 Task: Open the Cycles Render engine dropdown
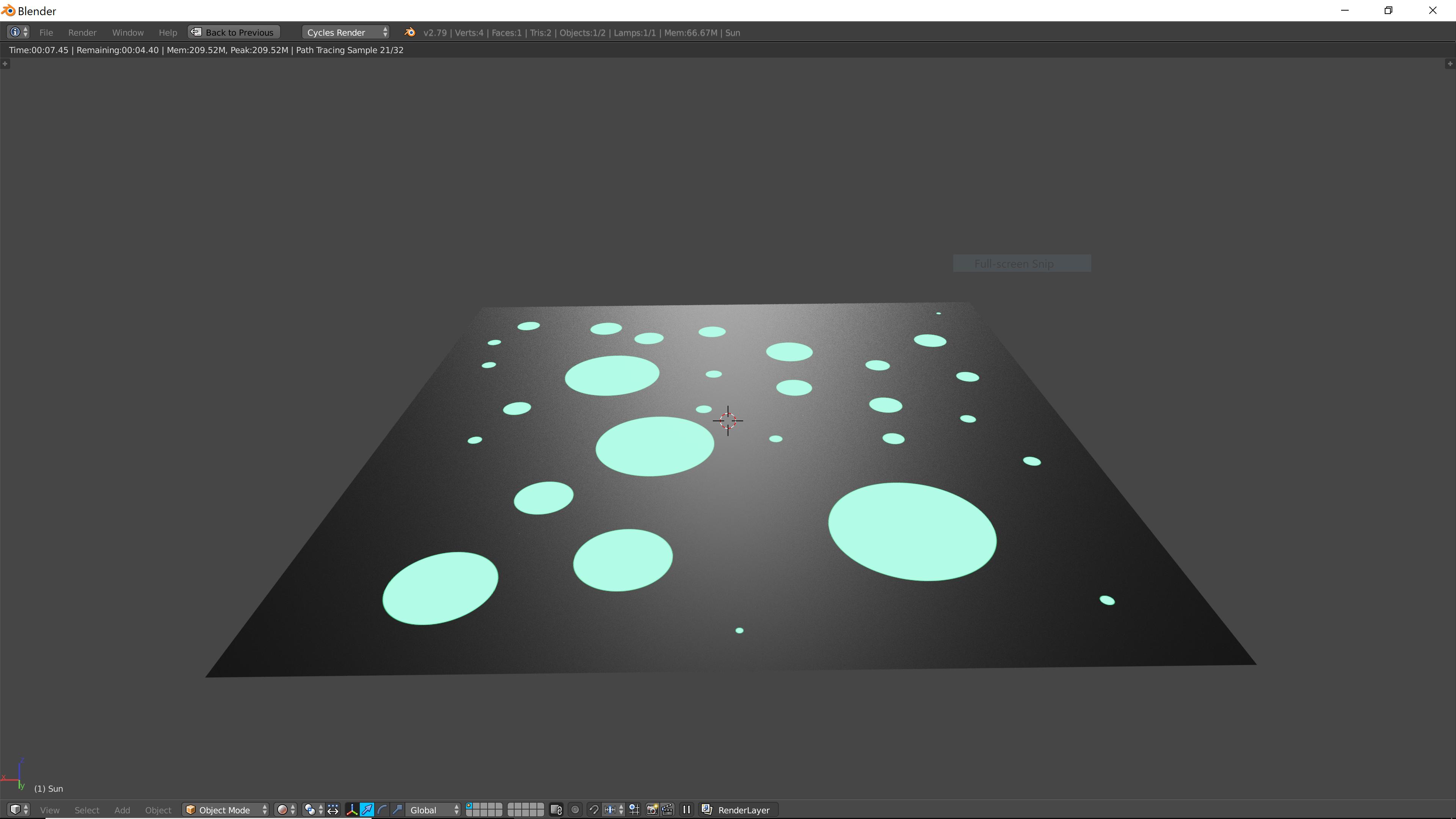346,32
